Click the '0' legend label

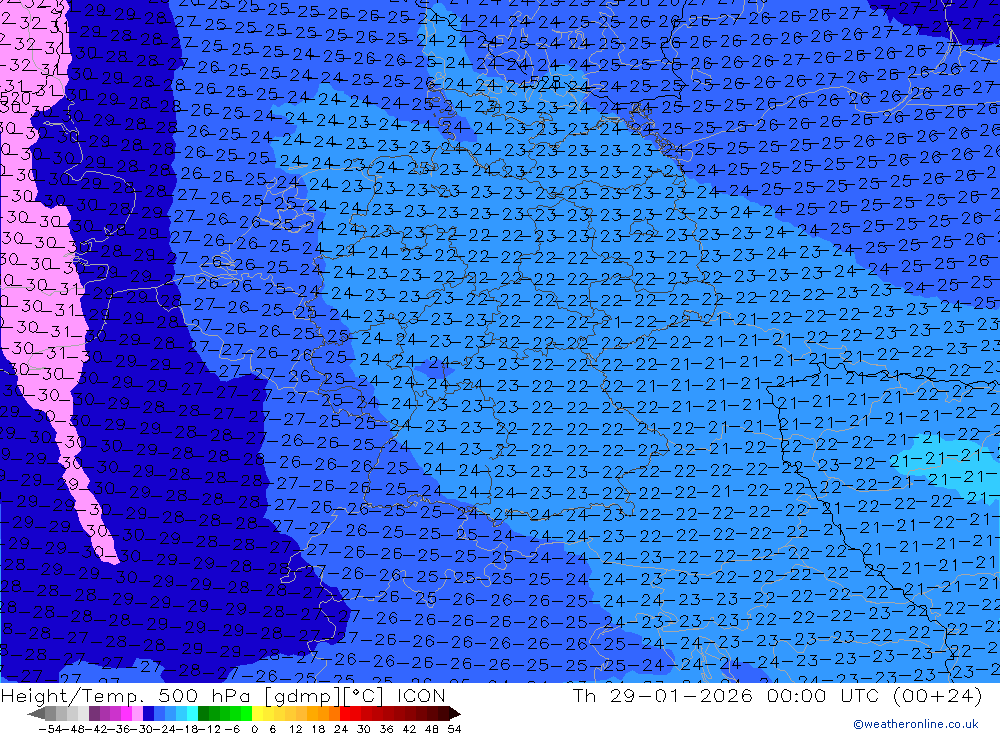(x=254, y=729)
